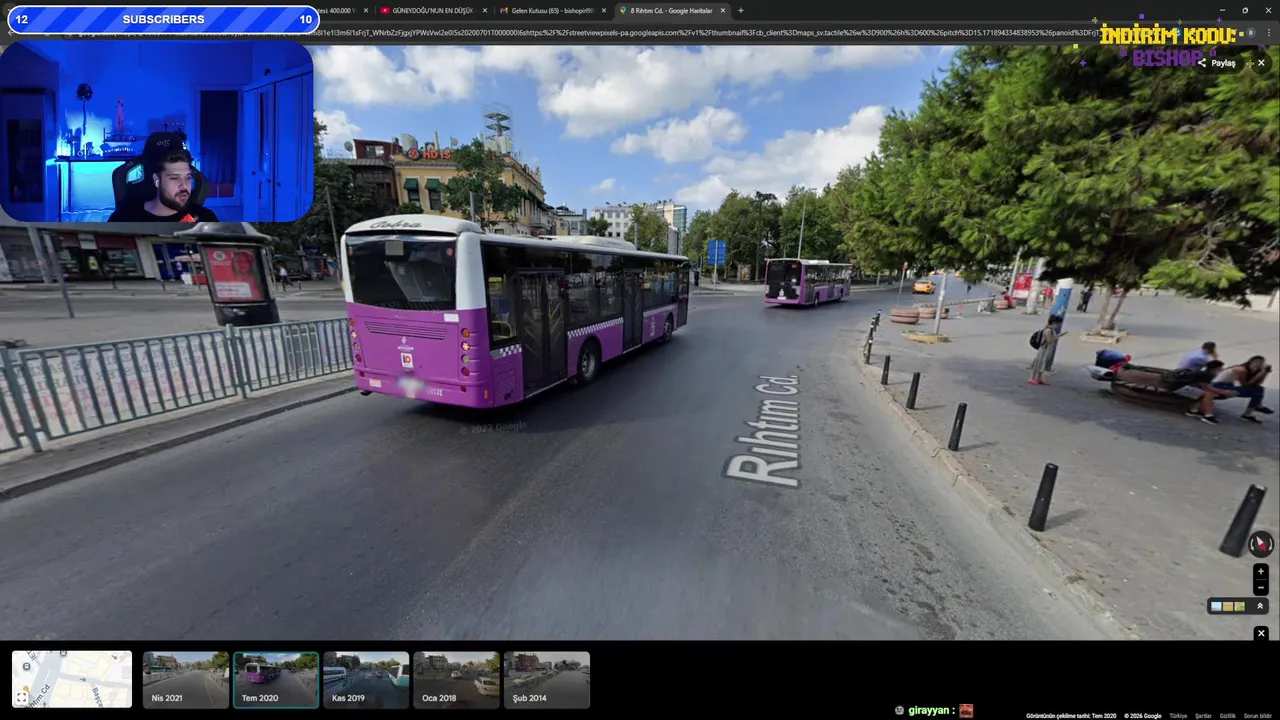This screenshot has width=1280, height=720.
Task: Select the Nis 2021 imagery thumbnail
Action: 186,680
